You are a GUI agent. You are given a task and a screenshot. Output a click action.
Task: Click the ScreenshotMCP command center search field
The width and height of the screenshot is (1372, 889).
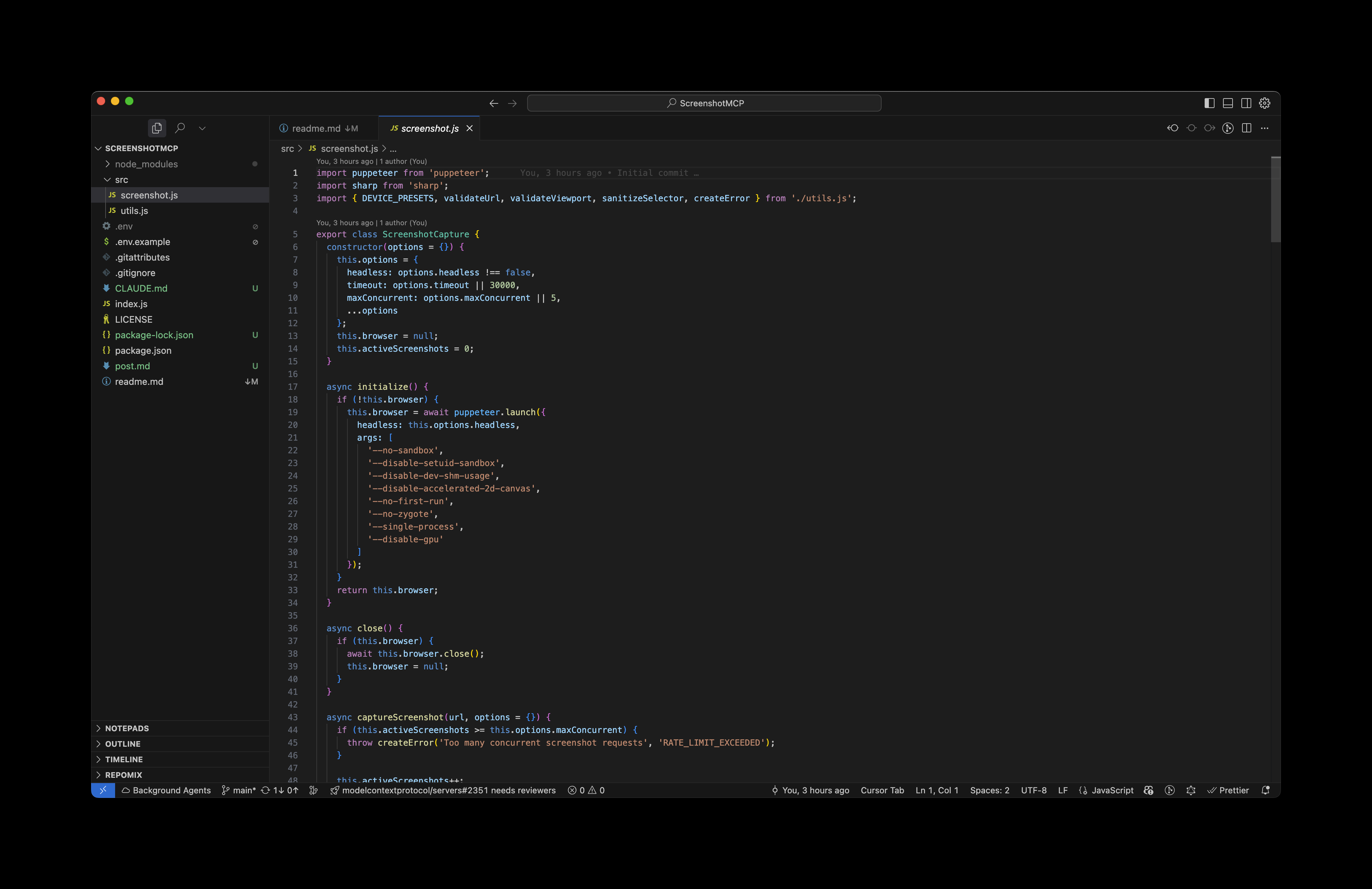coord(704,103)
